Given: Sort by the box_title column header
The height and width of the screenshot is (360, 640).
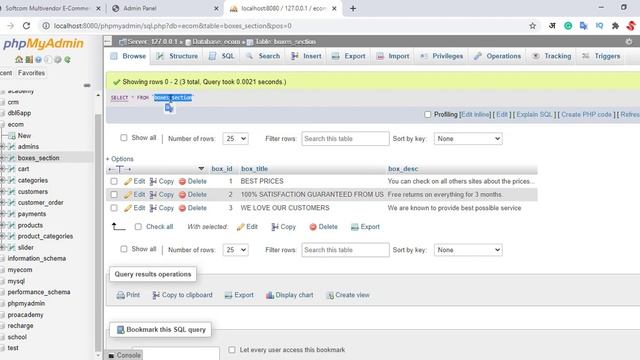Looking at the screenshot, I should [254, 169].
